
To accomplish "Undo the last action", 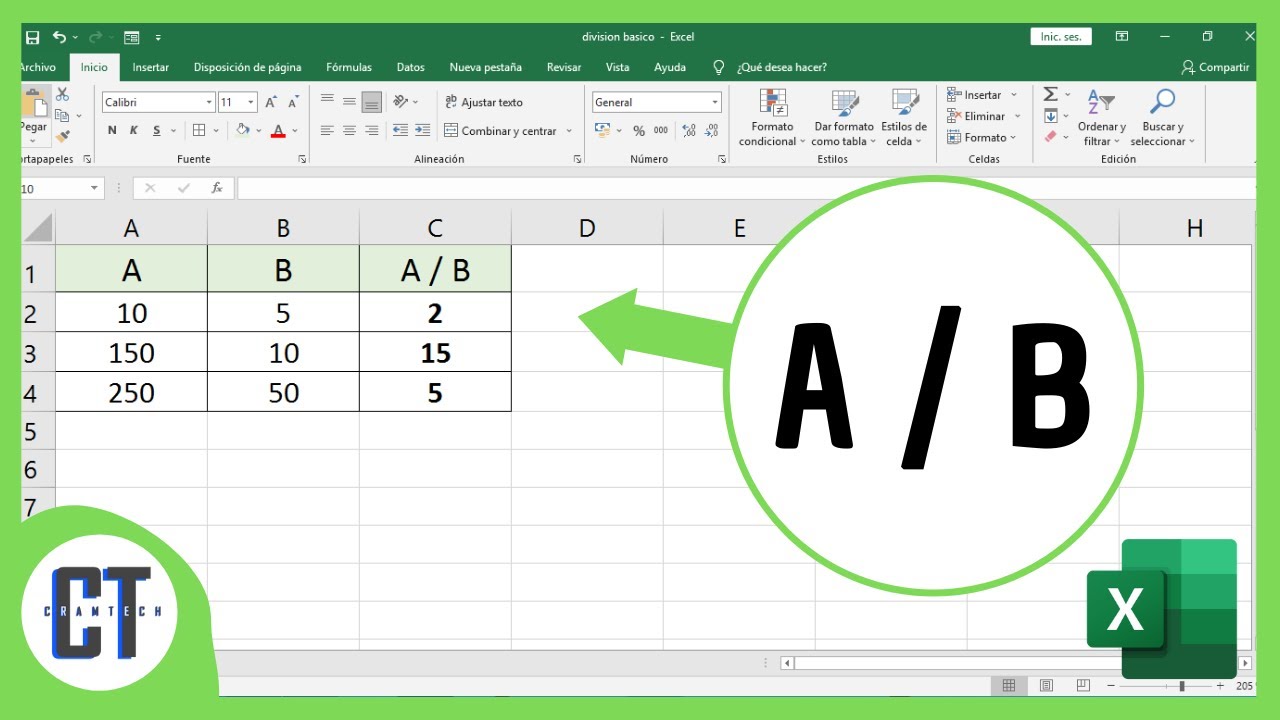I will pyautogui.click(x=59, y=37).
